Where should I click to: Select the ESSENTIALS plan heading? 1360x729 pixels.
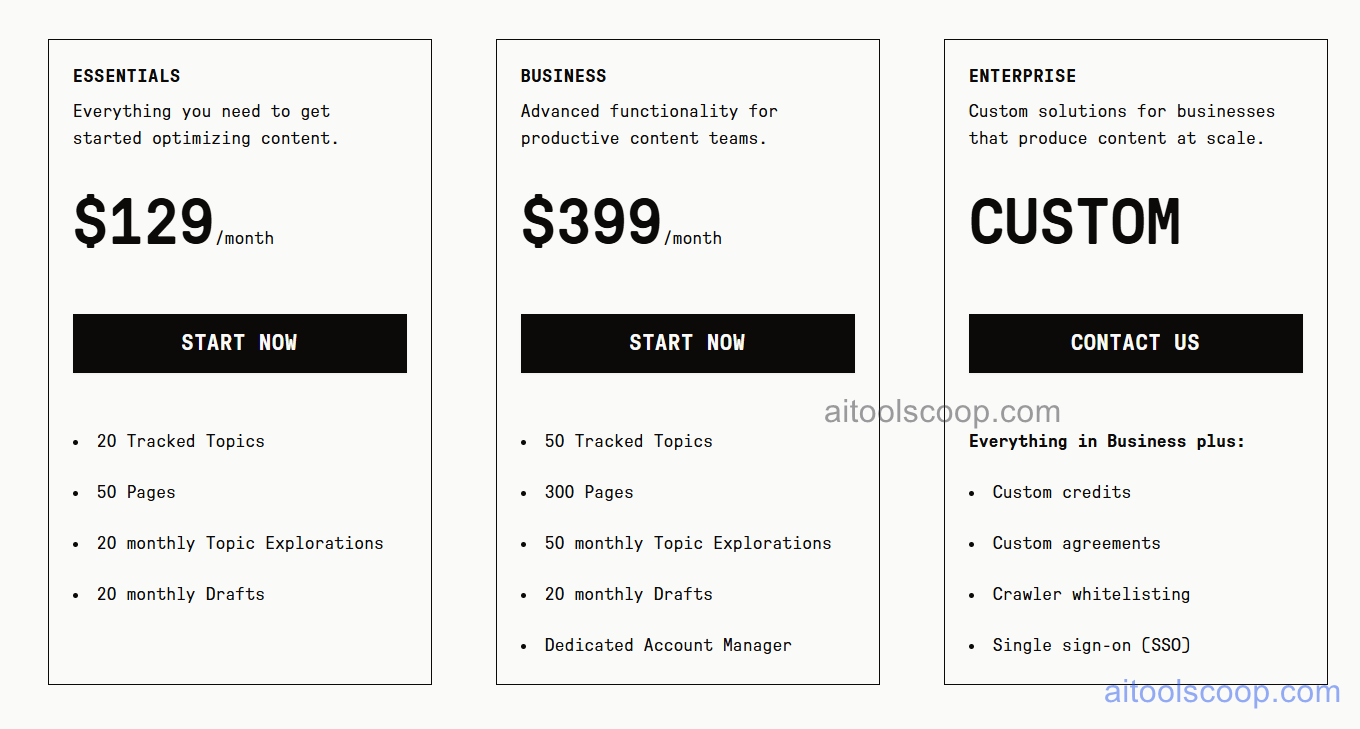126,75
